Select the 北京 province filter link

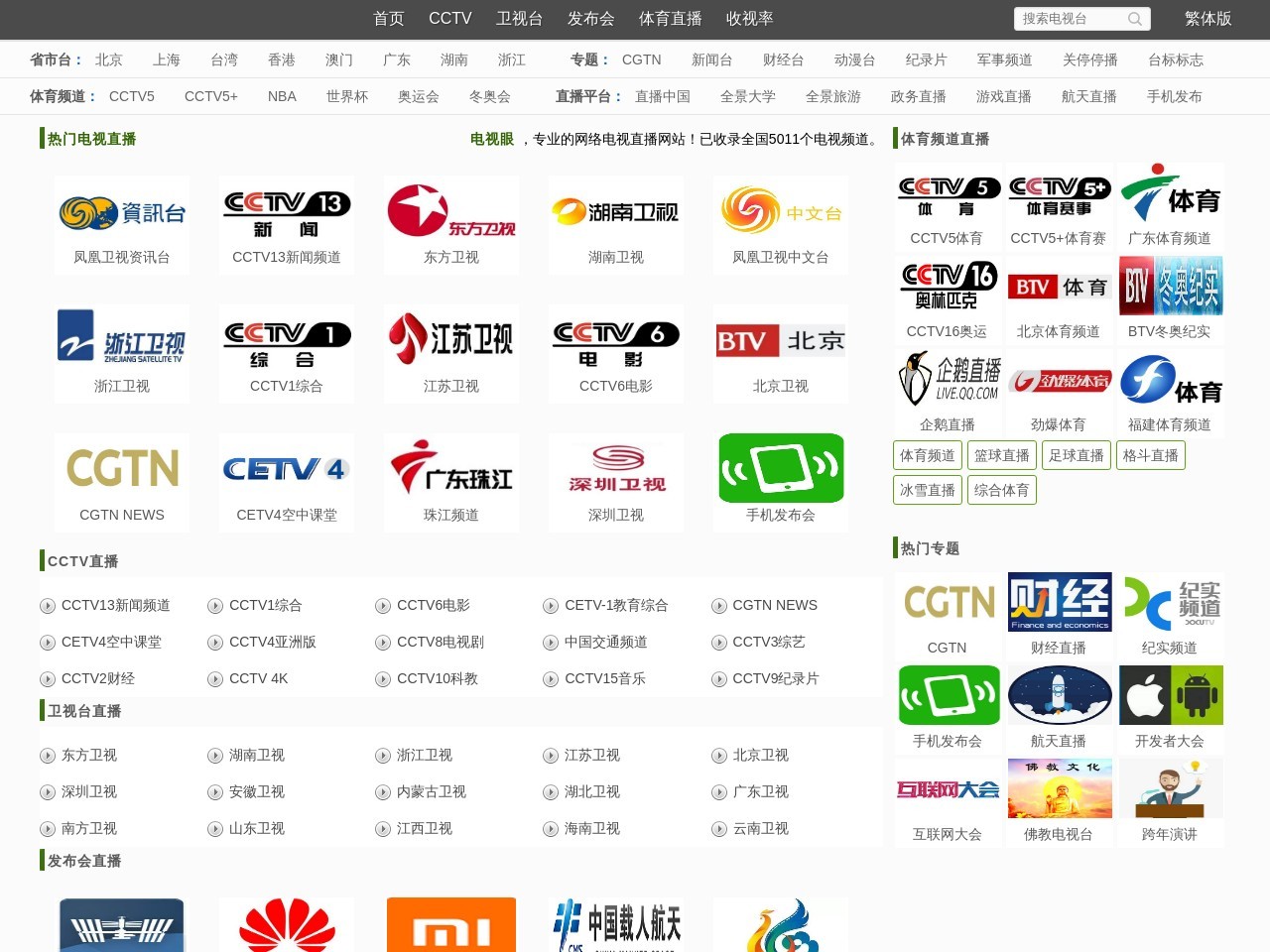pyautogui.click(x=109, y=59)
